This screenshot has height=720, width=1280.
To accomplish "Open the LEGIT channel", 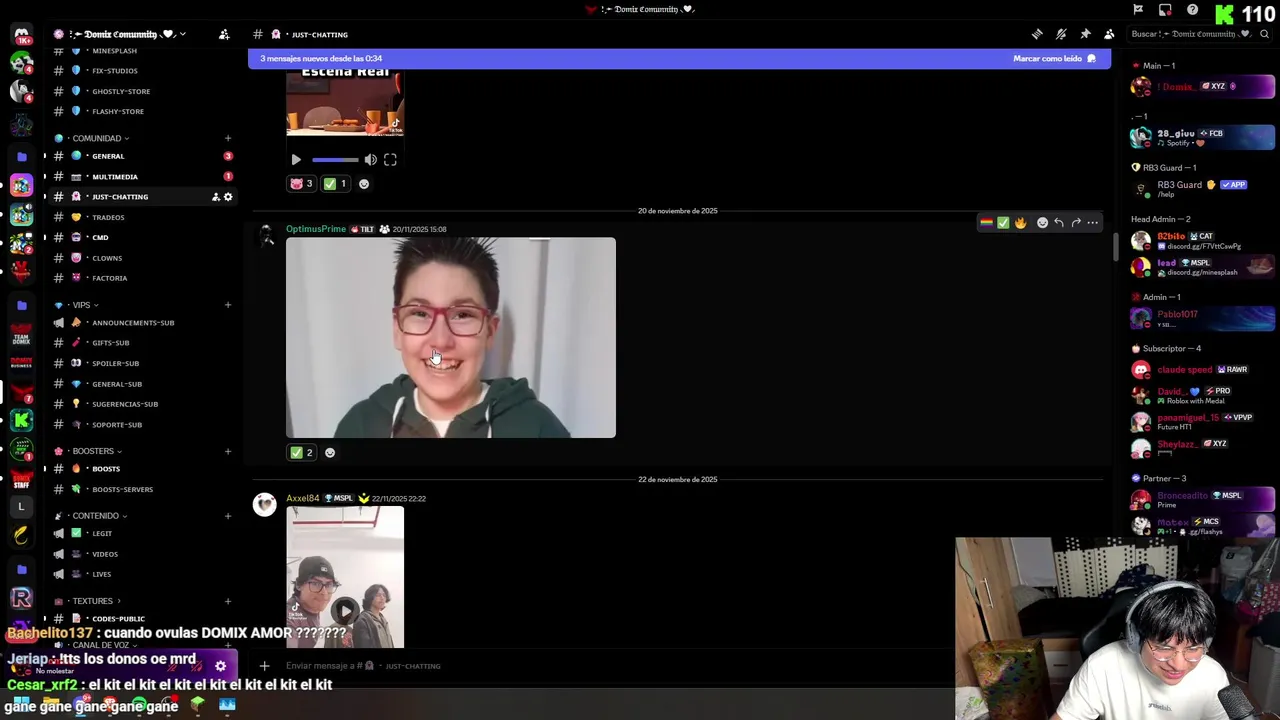I will [x=143, y=533].
